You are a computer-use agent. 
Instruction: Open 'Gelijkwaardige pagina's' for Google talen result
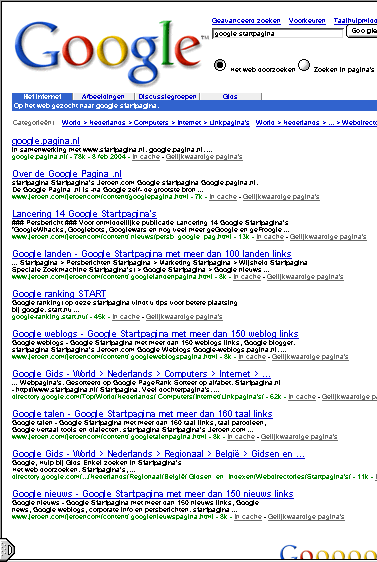(x=299, y=437)
